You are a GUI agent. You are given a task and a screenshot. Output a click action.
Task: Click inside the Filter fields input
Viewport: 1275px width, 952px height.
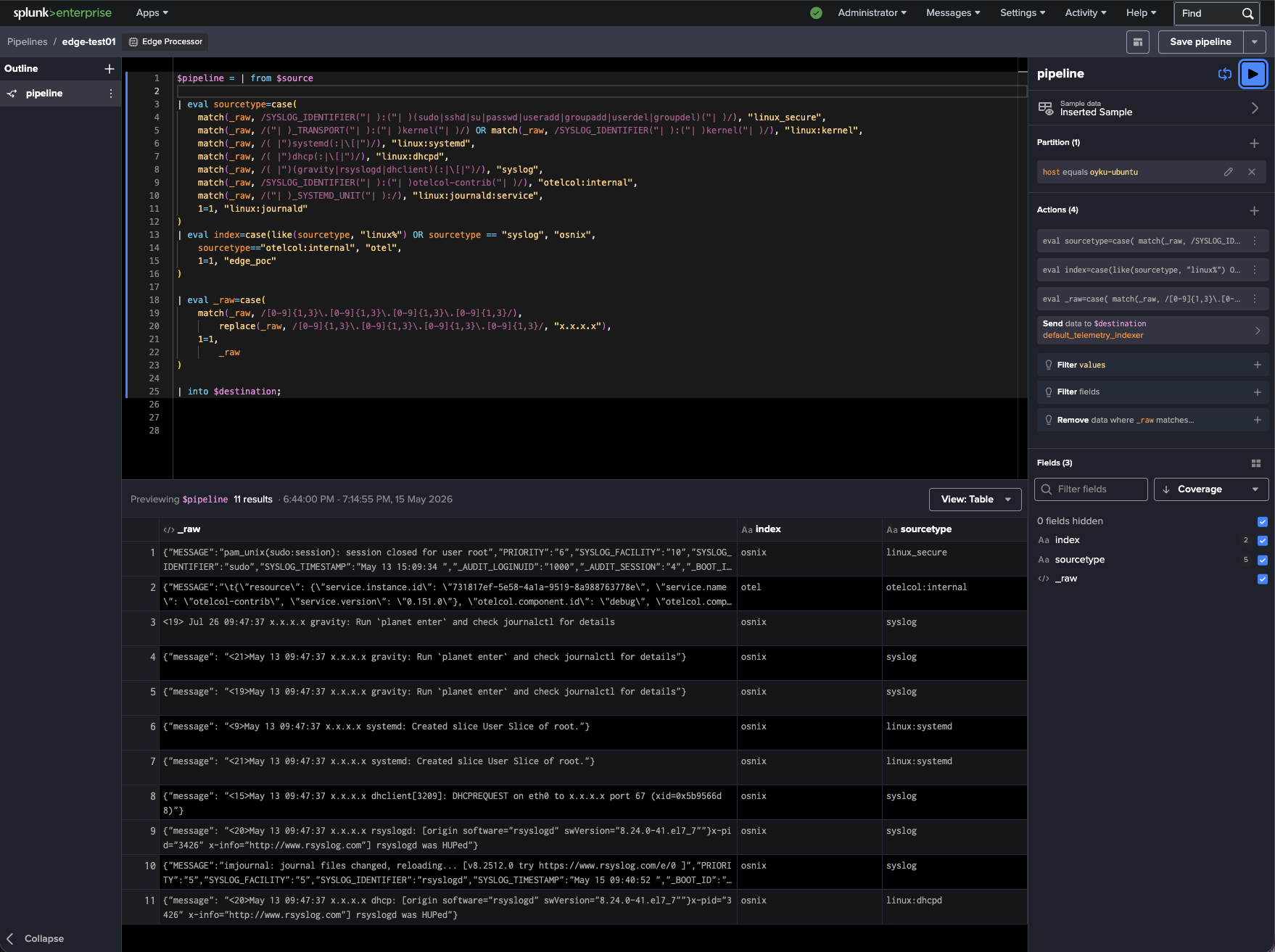(x=1091, y=489)
